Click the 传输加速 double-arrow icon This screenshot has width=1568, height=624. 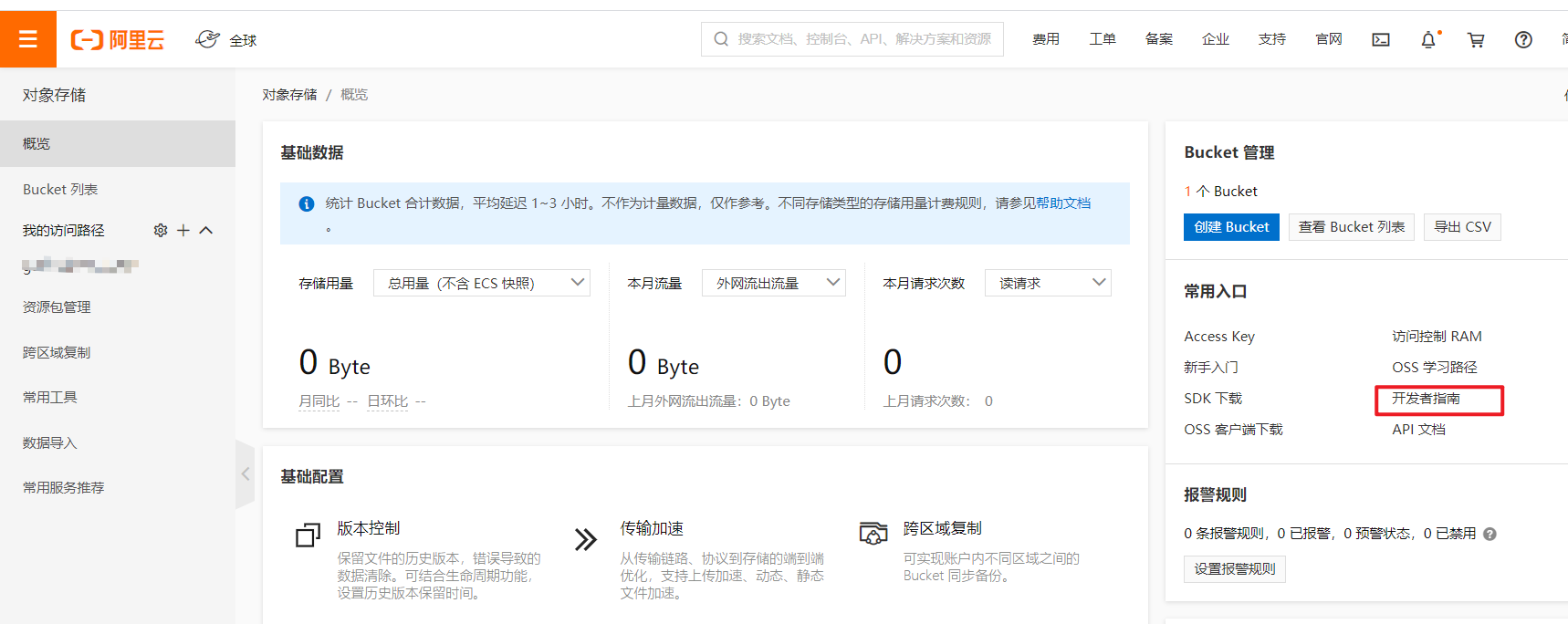tap(586, 539)
